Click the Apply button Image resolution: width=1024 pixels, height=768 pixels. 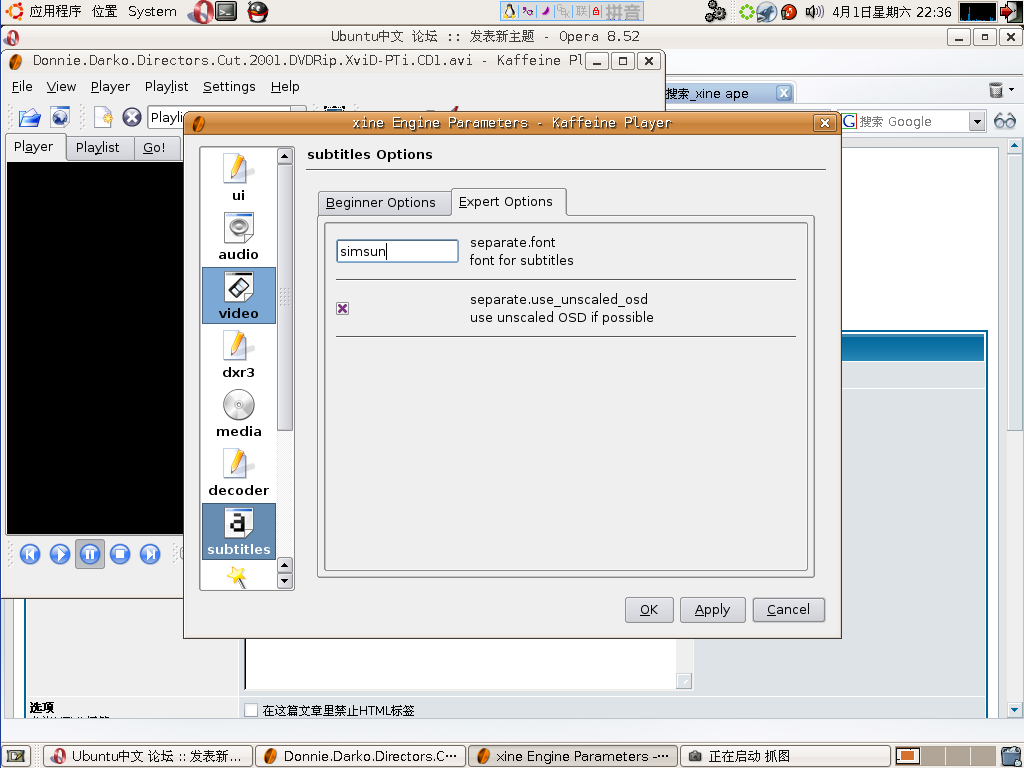click(712, 610)
